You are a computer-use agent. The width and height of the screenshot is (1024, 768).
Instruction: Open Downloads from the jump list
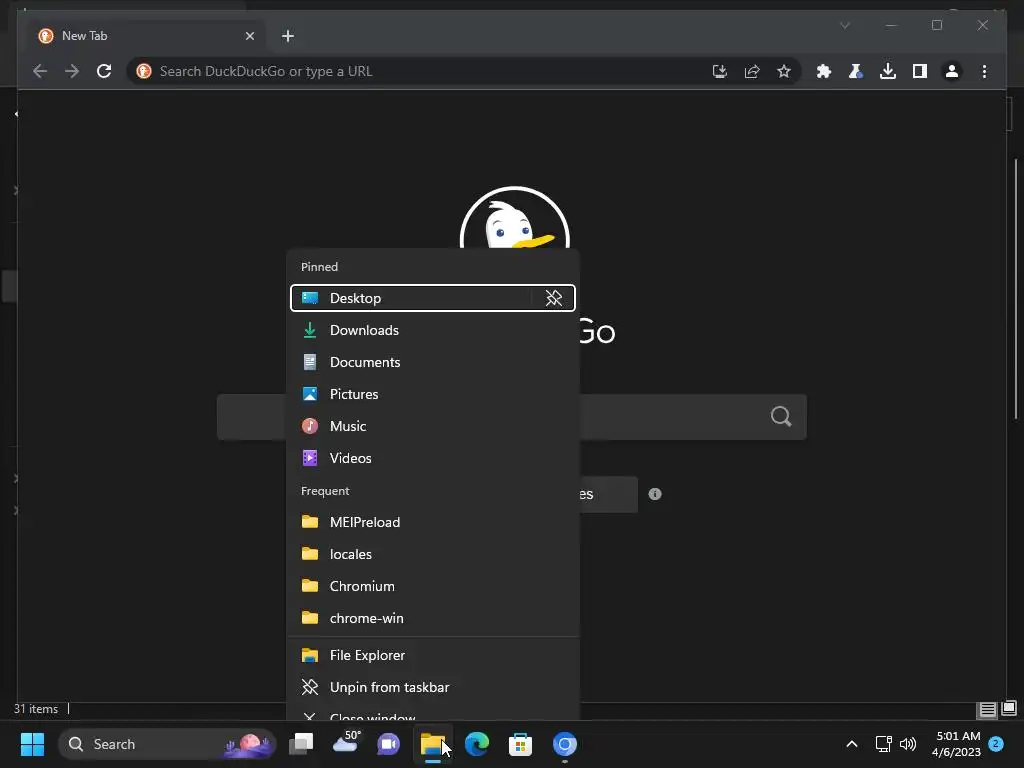432,330
